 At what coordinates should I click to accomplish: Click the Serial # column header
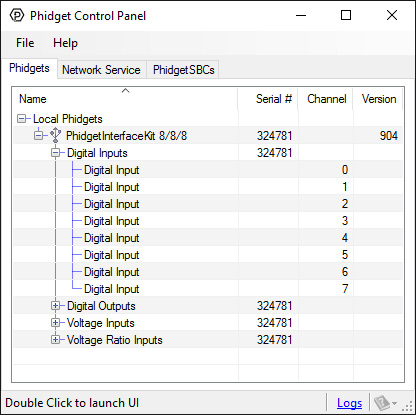pyautogui.click(x=268, y=99)
